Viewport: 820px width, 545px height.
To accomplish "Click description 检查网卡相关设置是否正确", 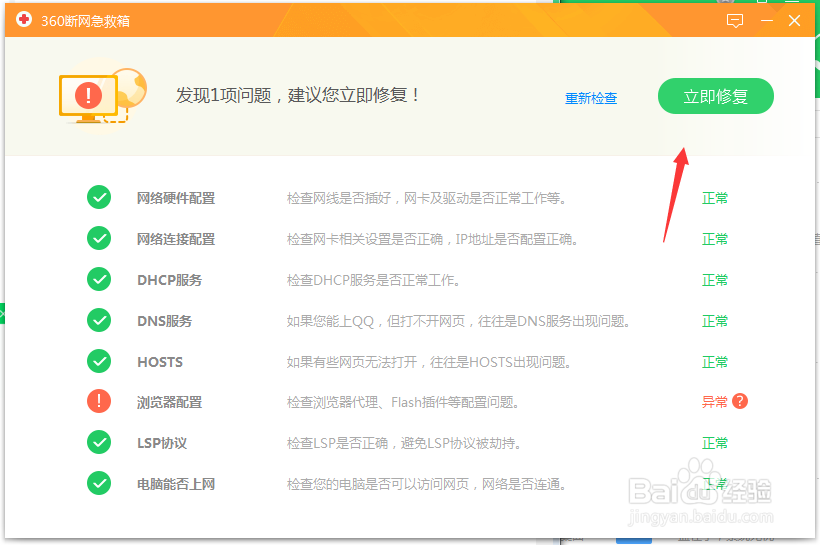I will click(432, 239).
